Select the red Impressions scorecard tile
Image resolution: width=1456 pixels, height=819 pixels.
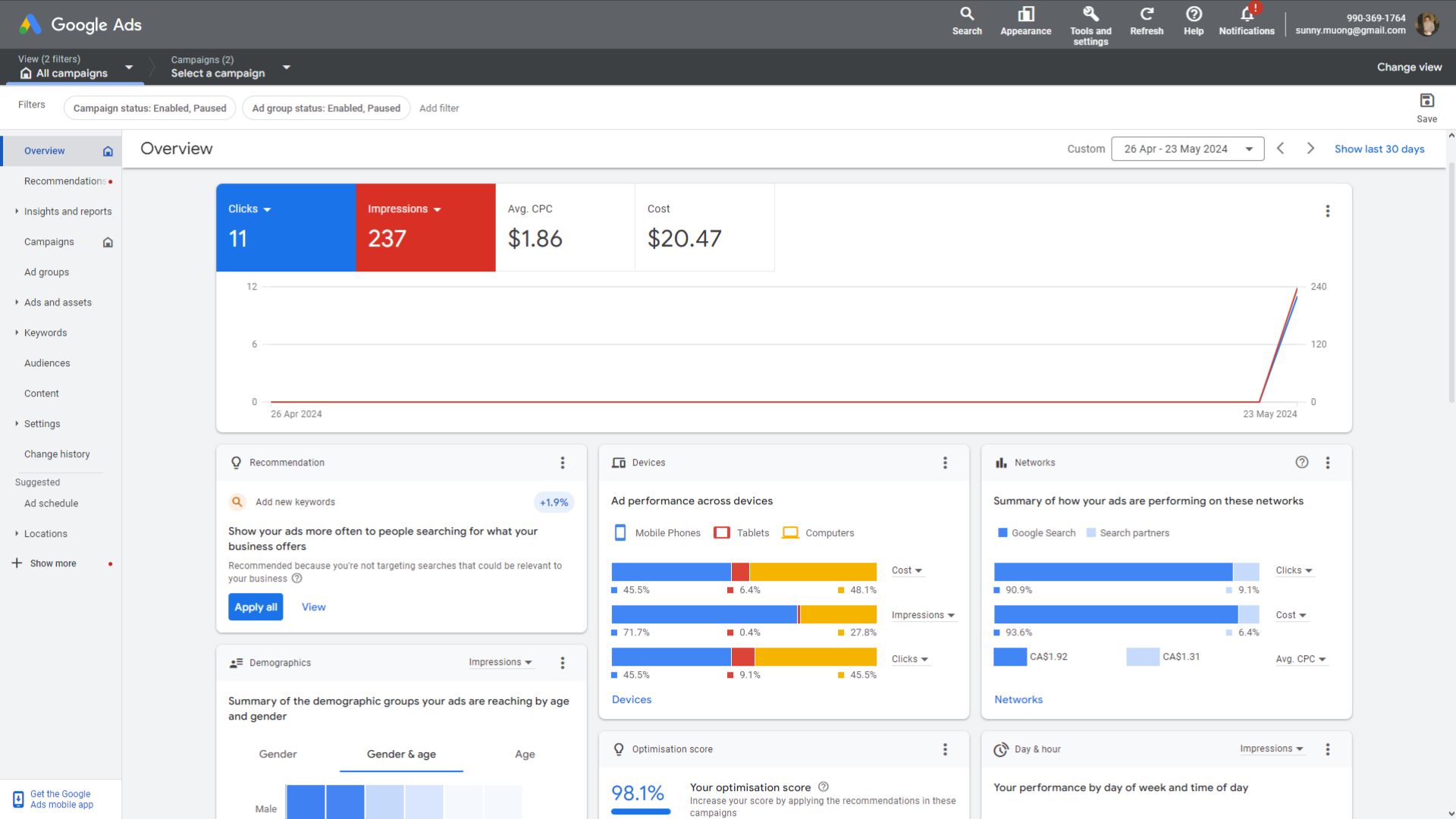(425, 227)
